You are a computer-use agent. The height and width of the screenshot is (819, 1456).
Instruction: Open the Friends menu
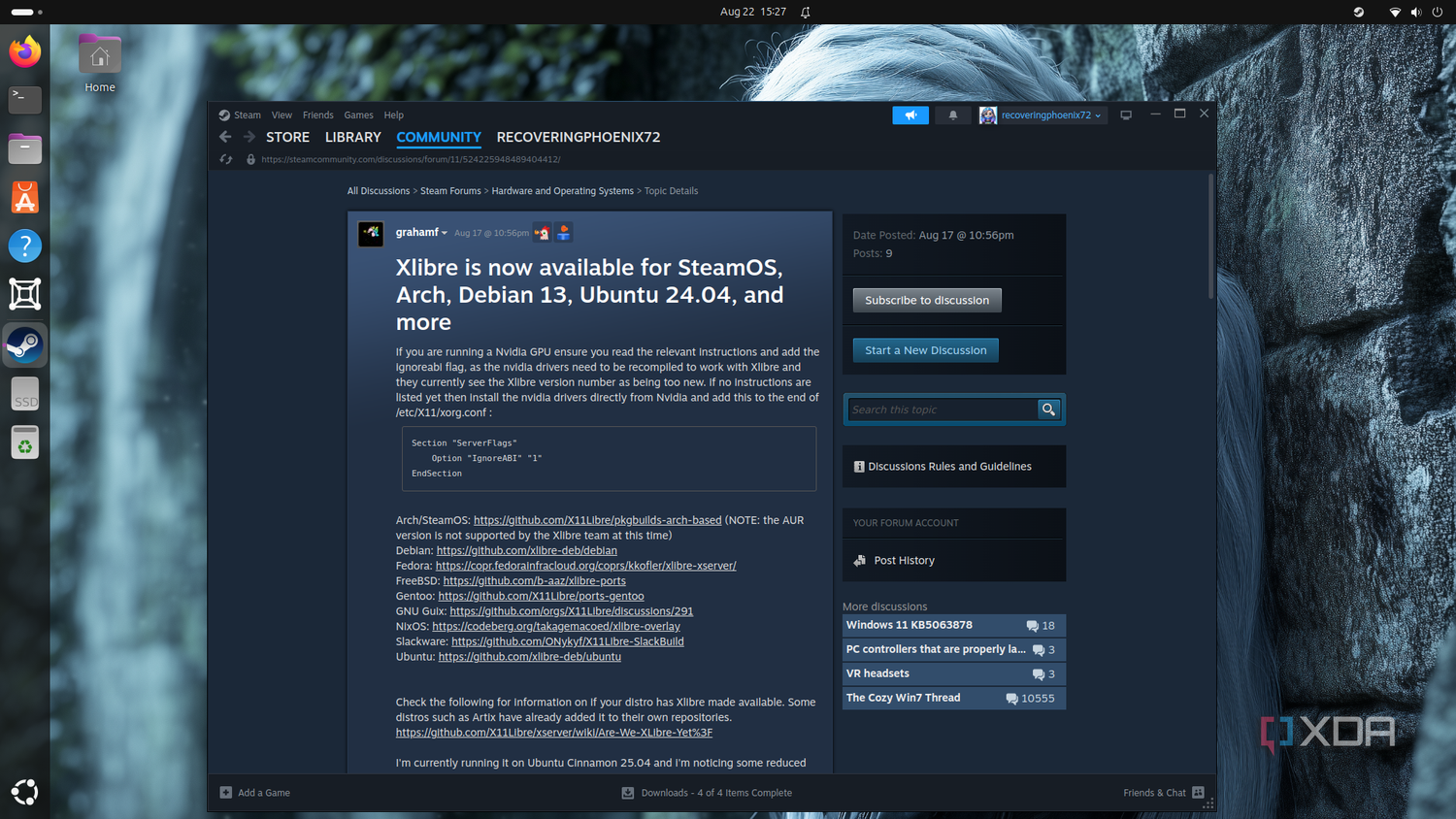point(318,115)
